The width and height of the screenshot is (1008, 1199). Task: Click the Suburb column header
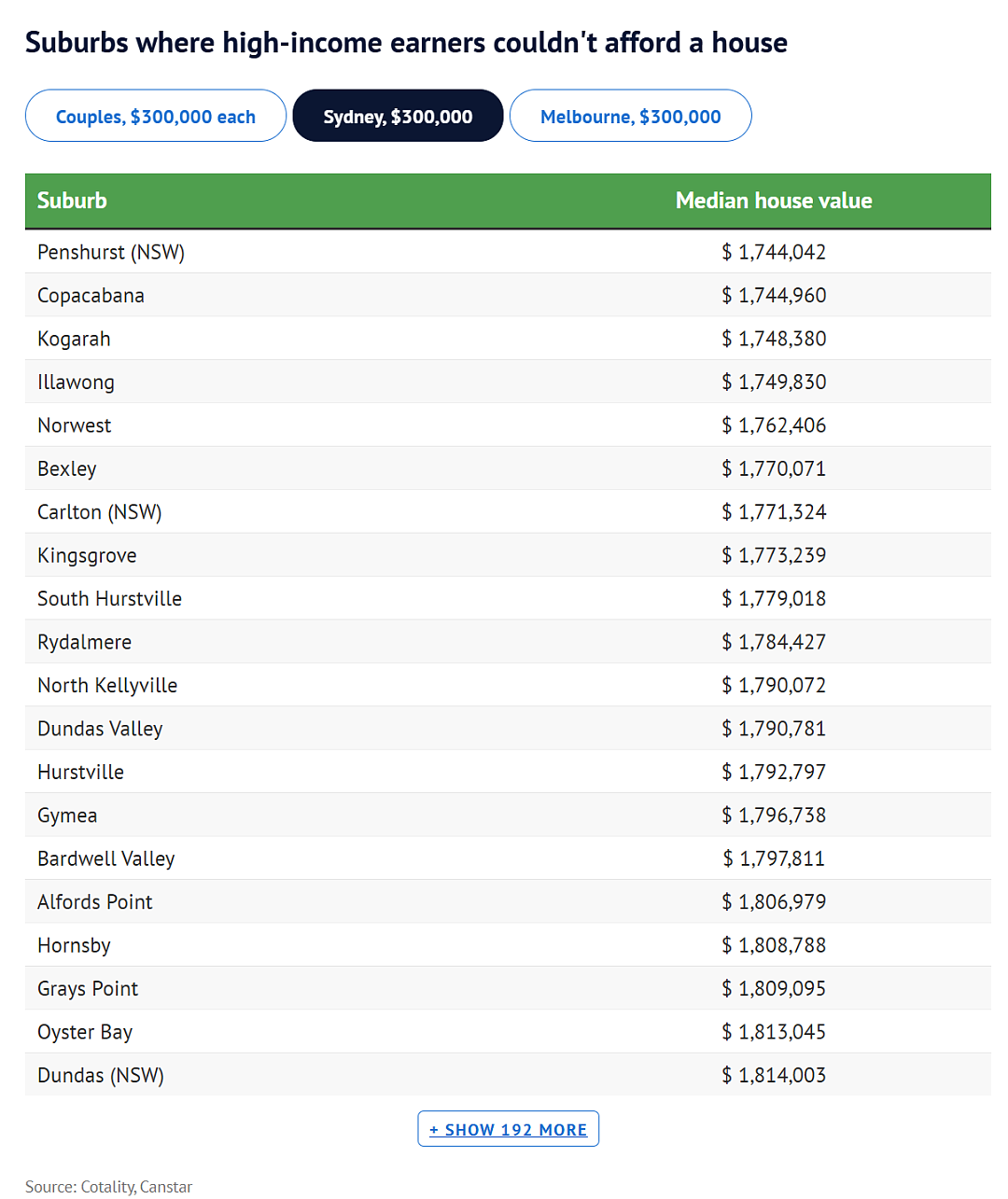coord(72,201)
